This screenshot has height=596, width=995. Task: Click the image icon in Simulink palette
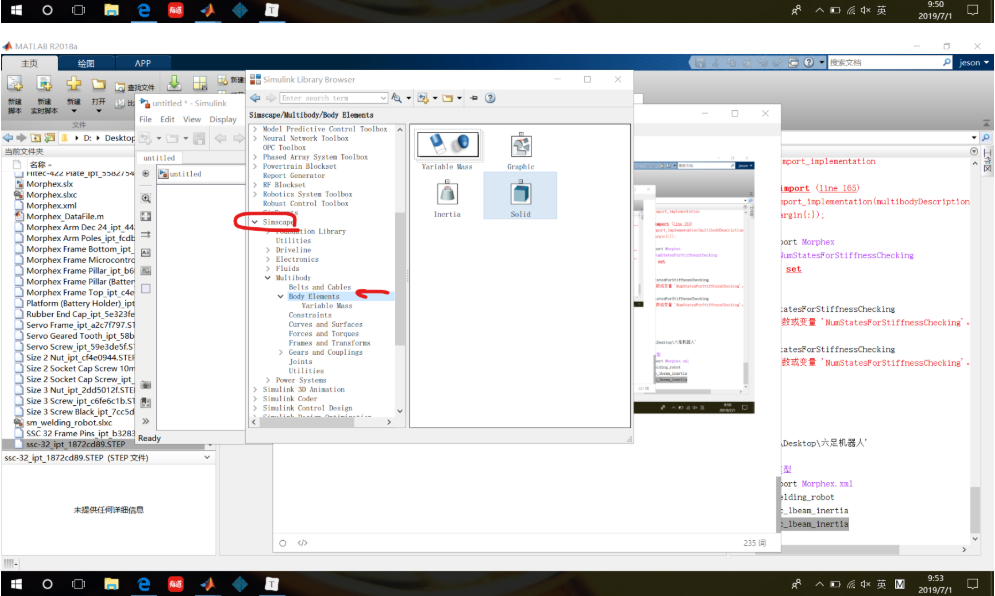pos(146,270)
